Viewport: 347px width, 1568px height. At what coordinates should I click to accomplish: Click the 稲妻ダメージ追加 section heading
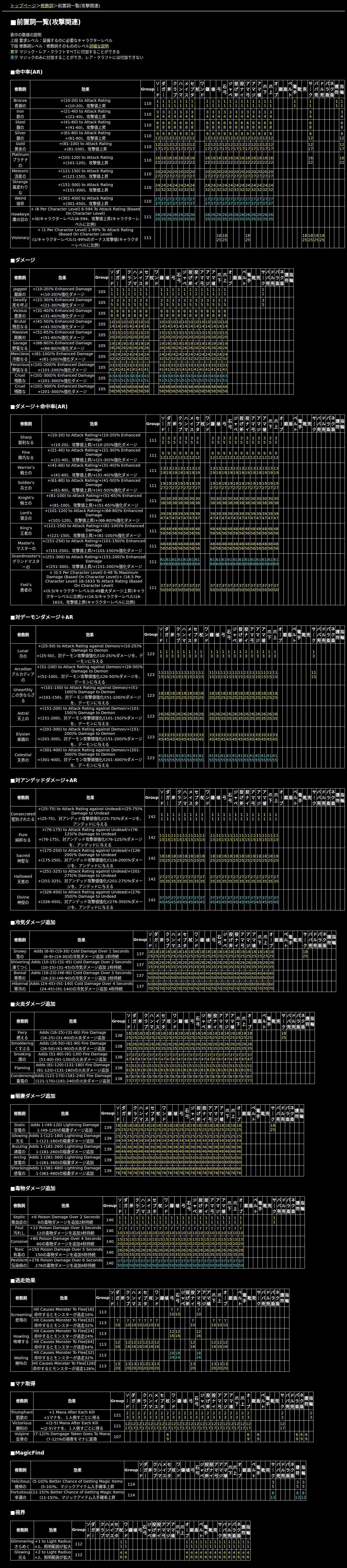coord(33,1096)
